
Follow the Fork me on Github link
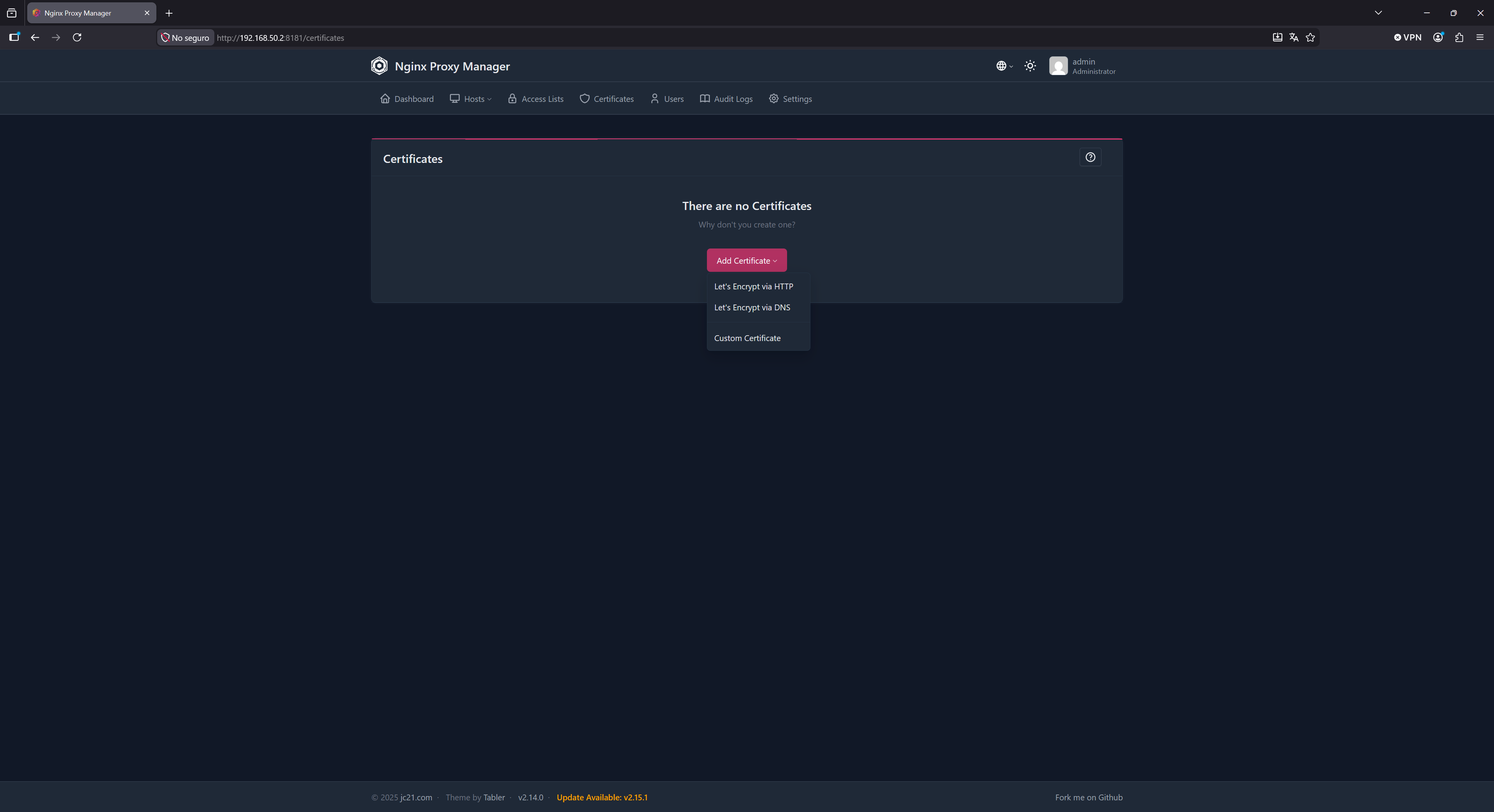point(1089,798)
